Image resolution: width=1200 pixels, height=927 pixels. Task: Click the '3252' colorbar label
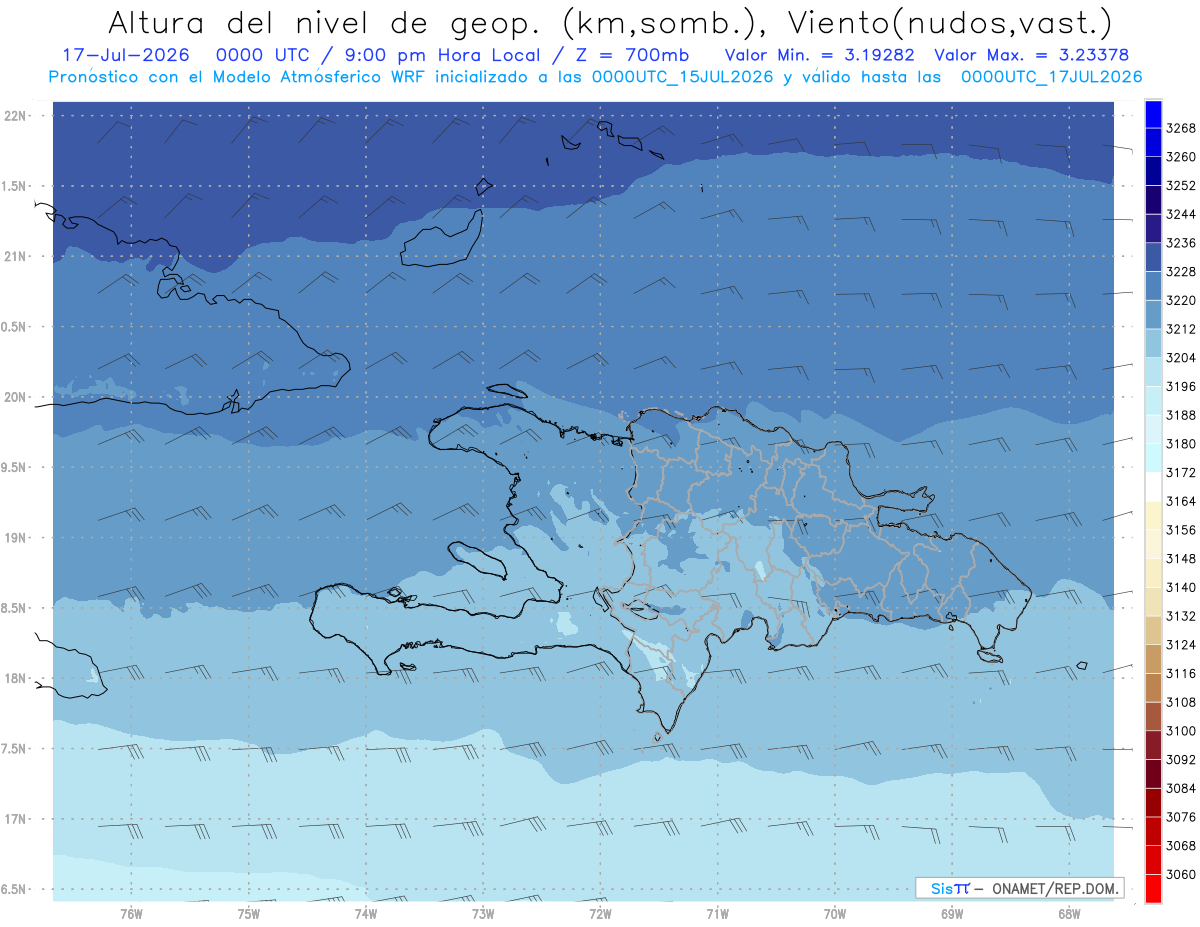click(1181, 186)
